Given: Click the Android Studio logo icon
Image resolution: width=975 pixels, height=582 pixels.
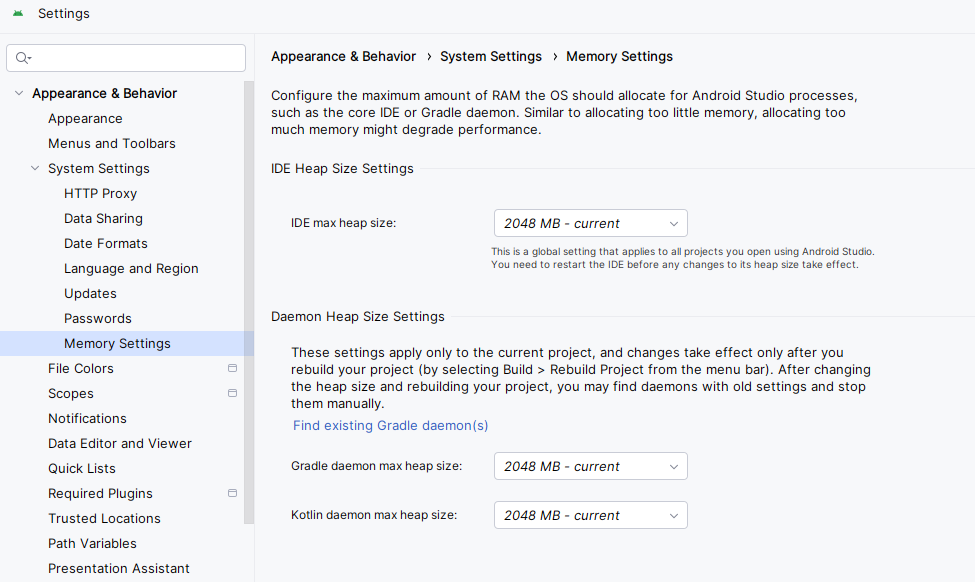Looking at the screenshot, I should pyautogui.click(x=18, y=13).
